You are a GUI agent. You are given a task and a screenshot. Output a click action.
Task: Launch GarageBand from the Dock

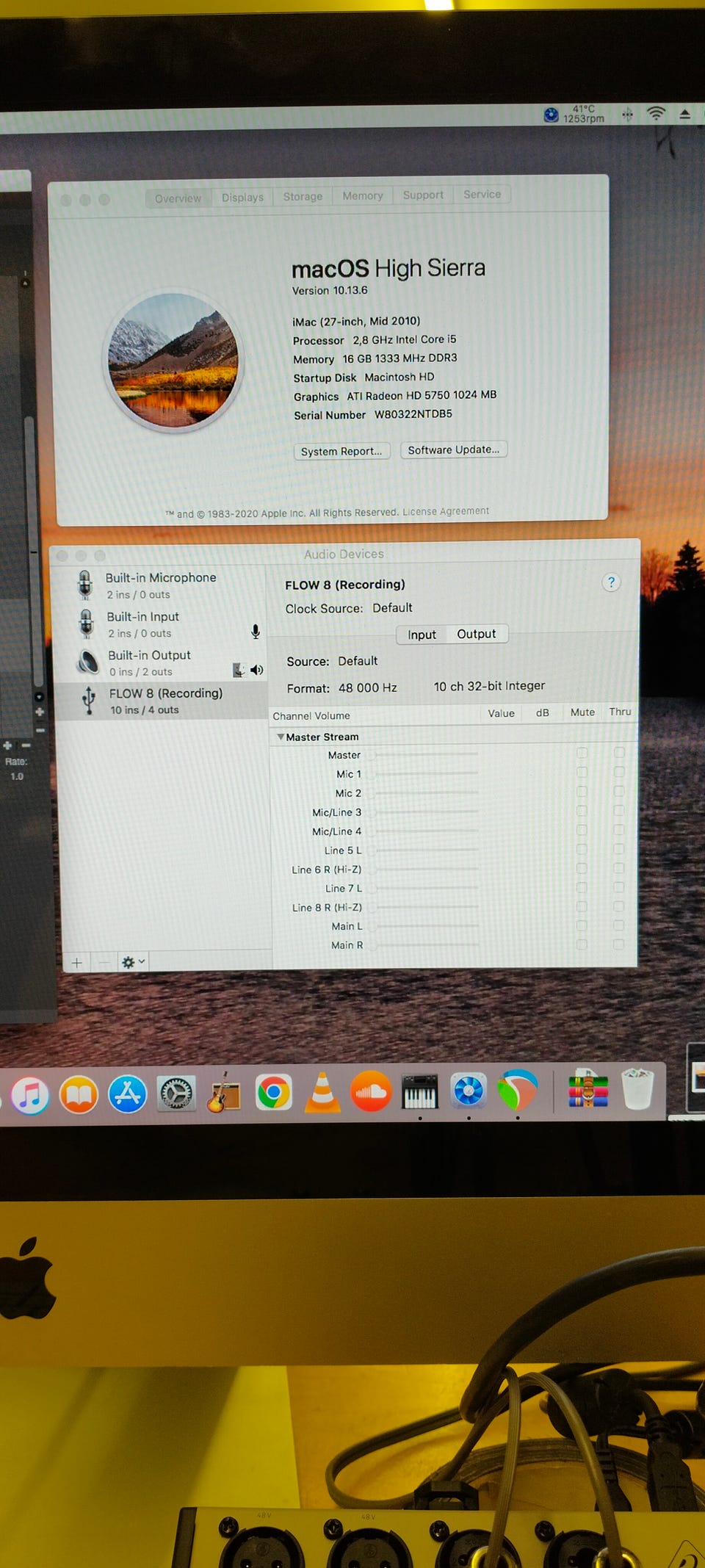(224, 1094)
